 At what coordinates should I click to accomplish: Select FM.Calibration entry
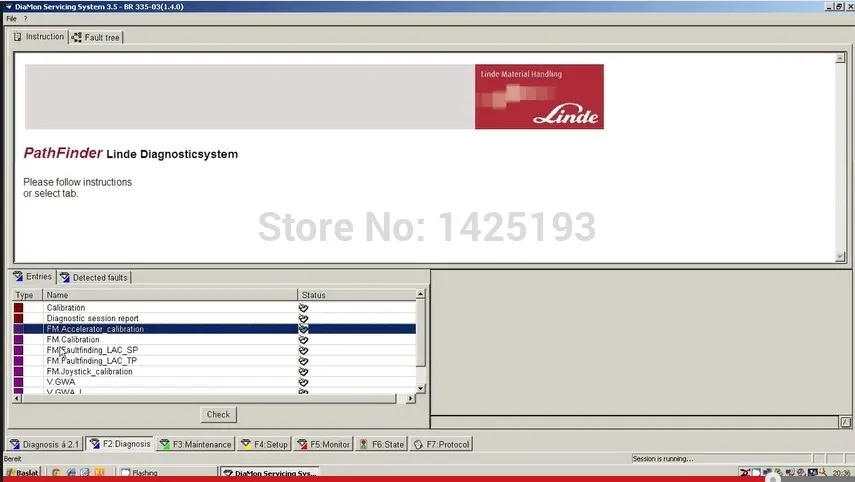[x=214, y=340]
